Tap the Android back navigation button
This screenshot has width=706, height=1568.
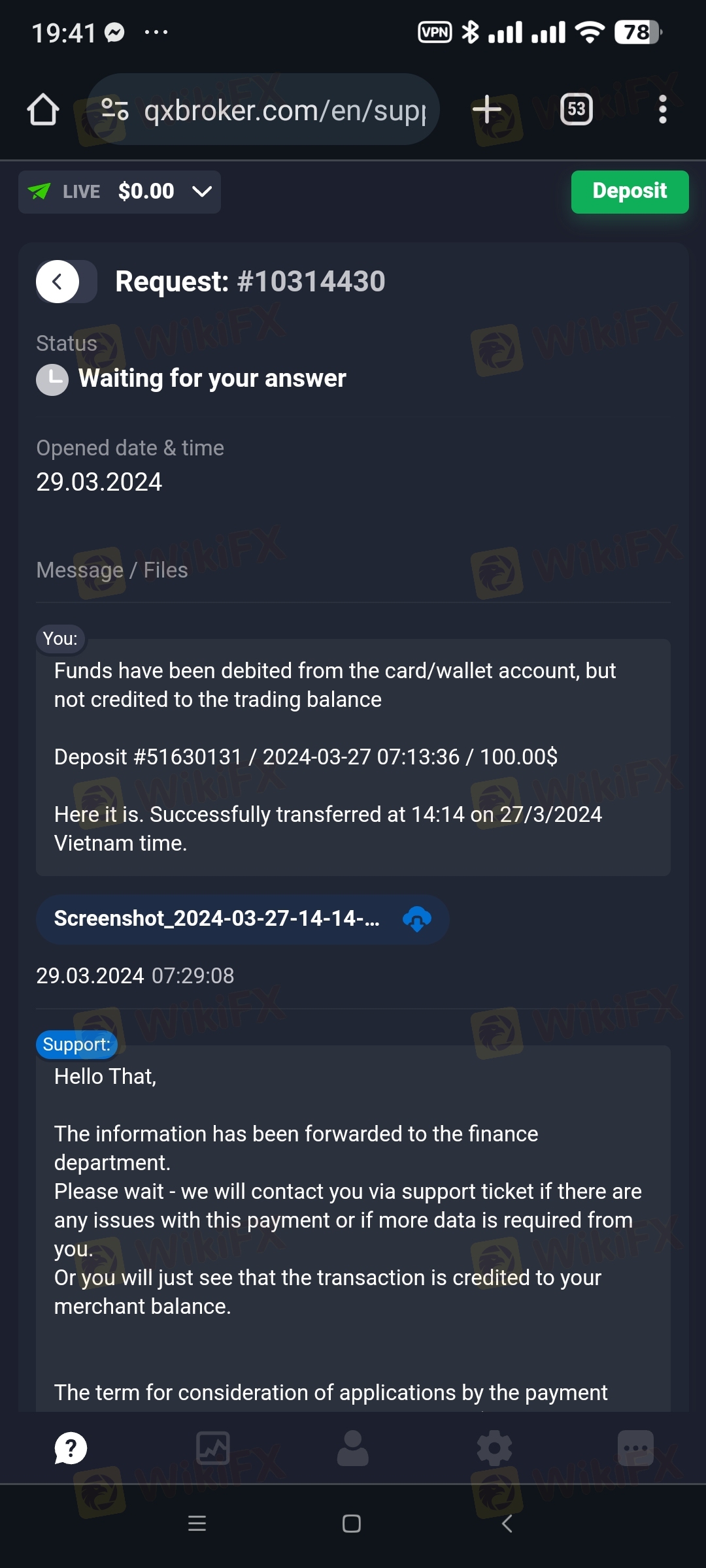point(507,1524)
